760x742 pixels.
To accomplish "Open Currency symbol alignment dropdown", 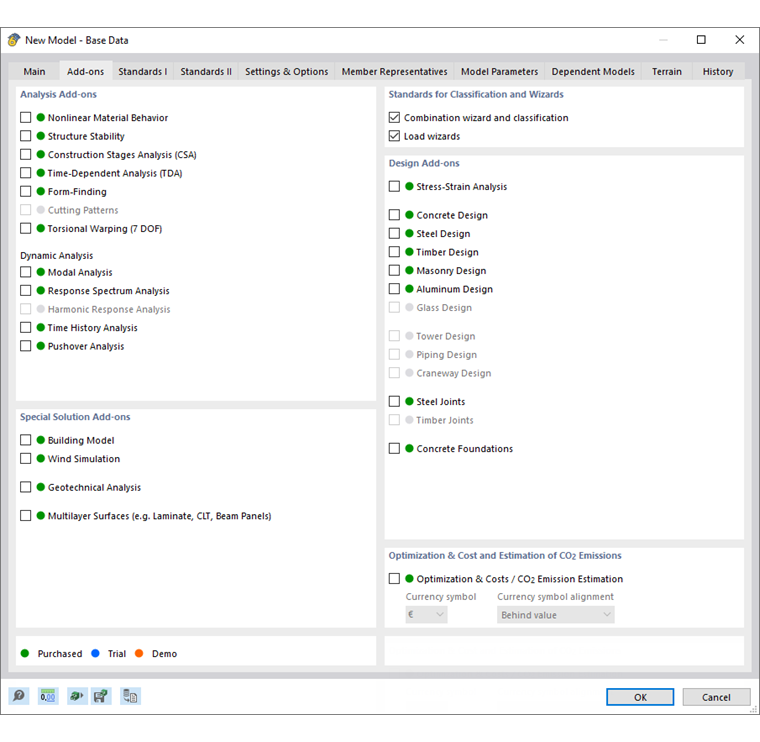I will (x=555, y=615).
